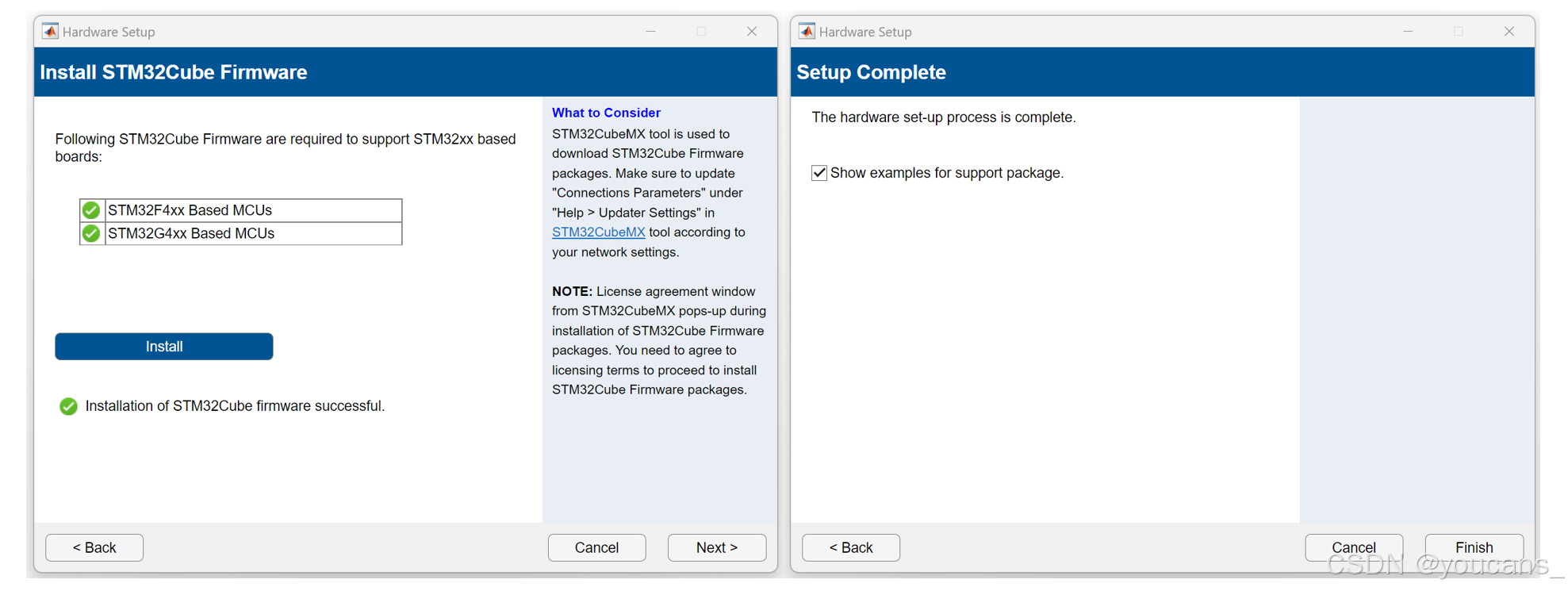Click the Install button for STM32Cube firmware
Viewport: 1568px width, 591px height.
(x=164, y=347)
